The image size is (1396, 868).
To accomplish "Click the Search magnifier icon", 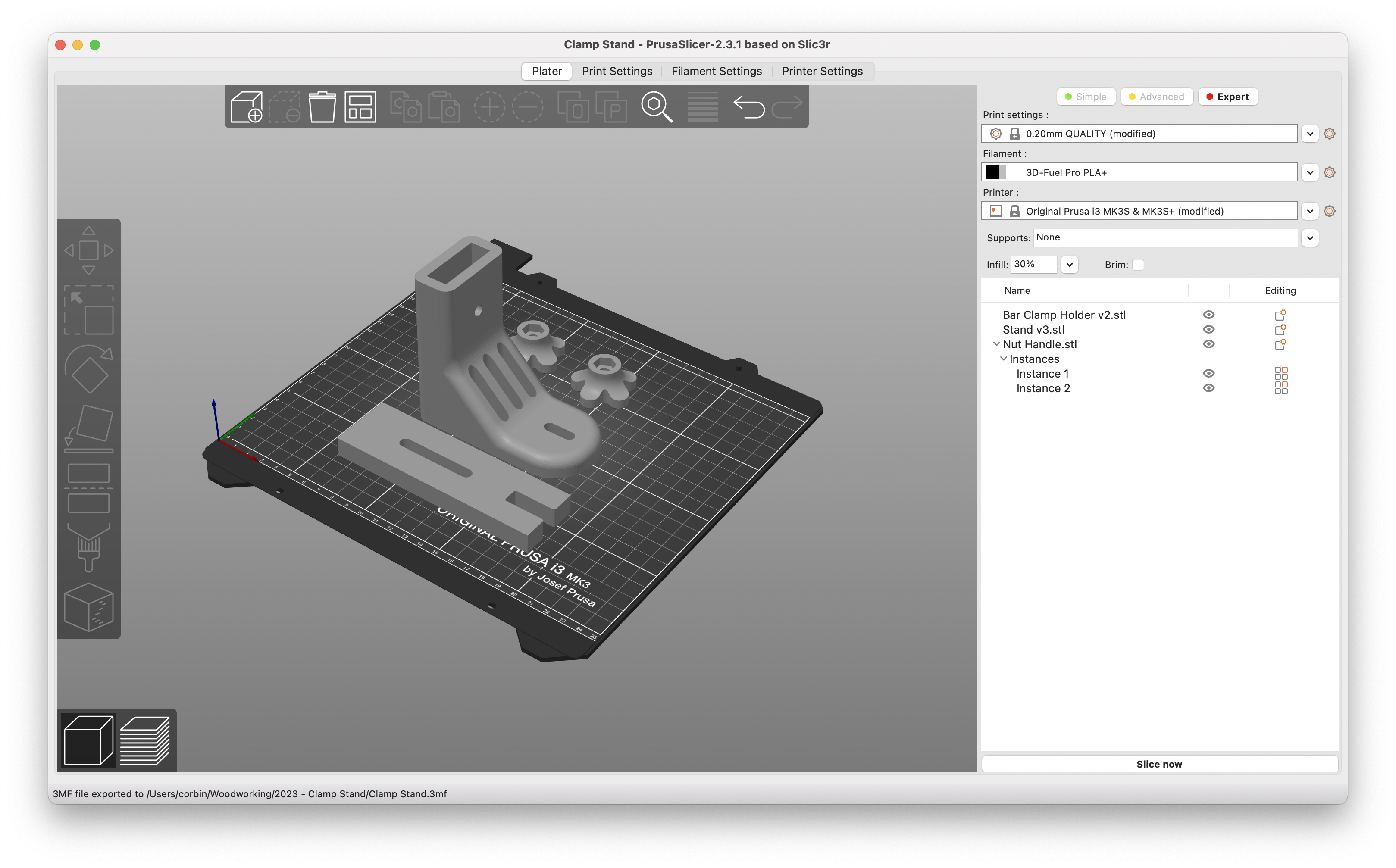I will 656,107.
